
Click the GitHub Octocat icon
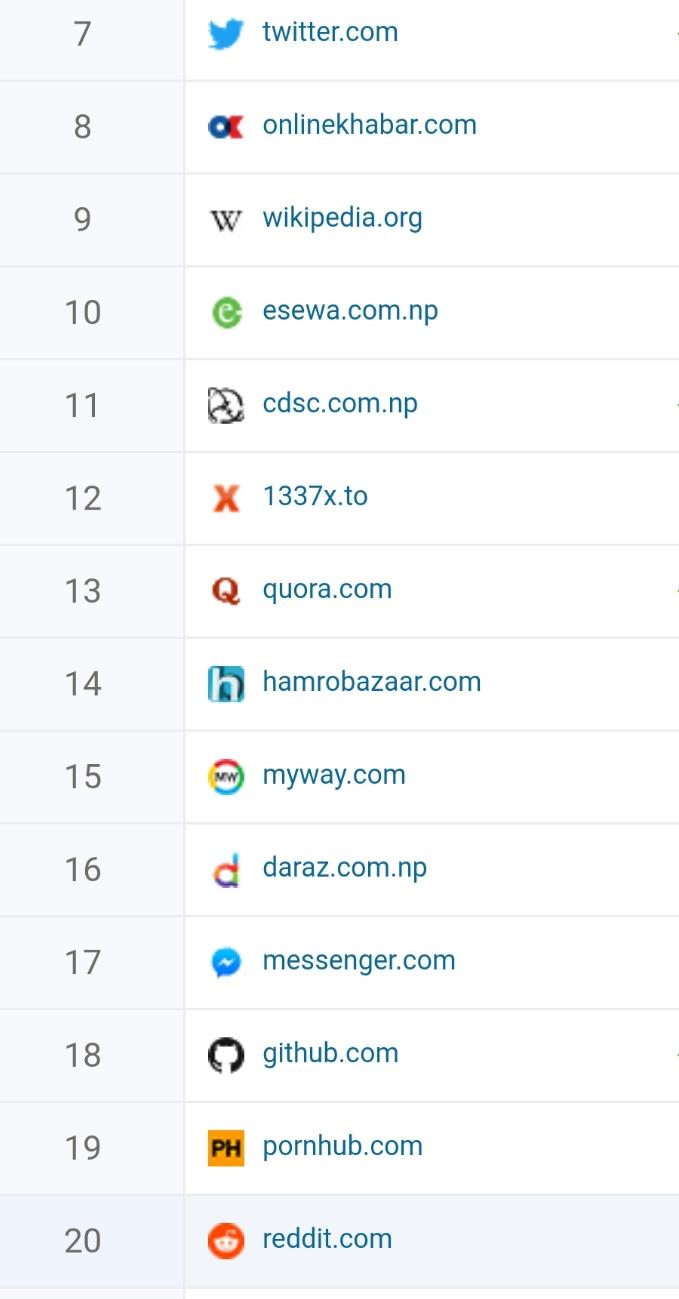226,1053
